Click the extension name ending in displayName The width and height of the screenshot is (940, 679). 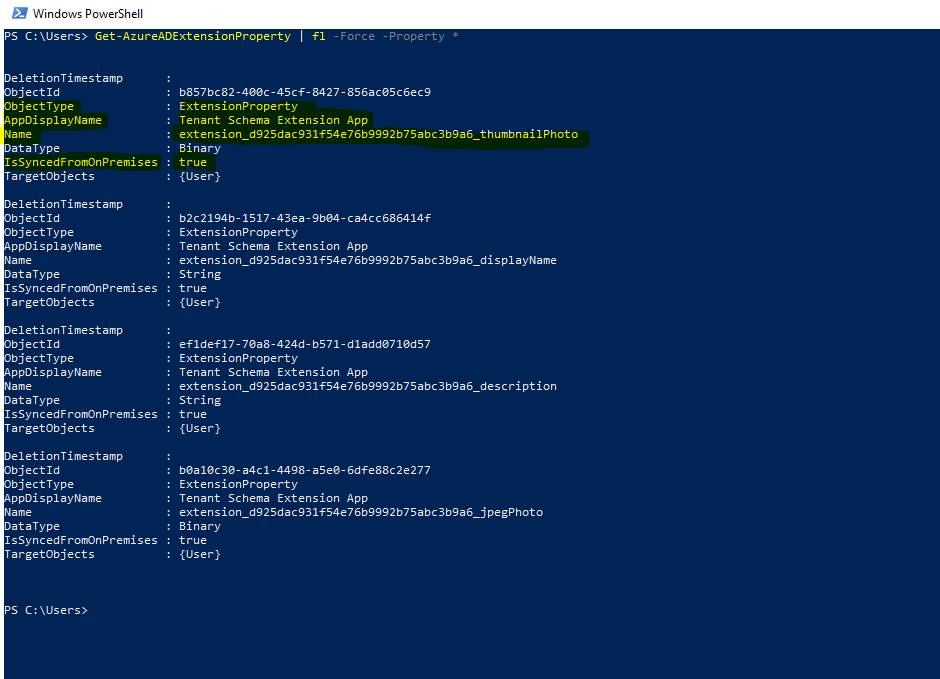[x=367, y=260]
